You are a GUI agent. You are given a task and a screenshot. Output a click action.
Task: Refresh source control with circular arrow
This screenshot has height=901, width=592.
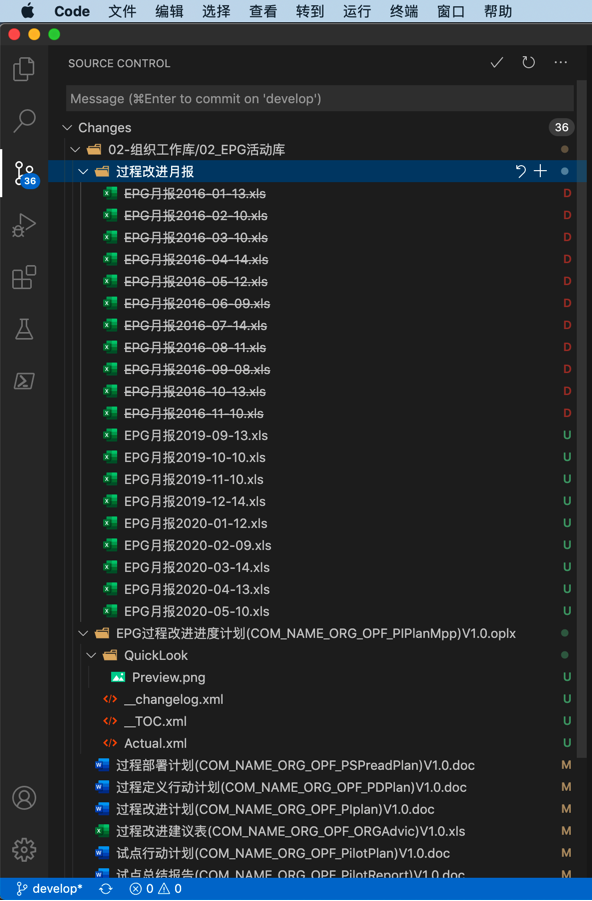[528, 63]
